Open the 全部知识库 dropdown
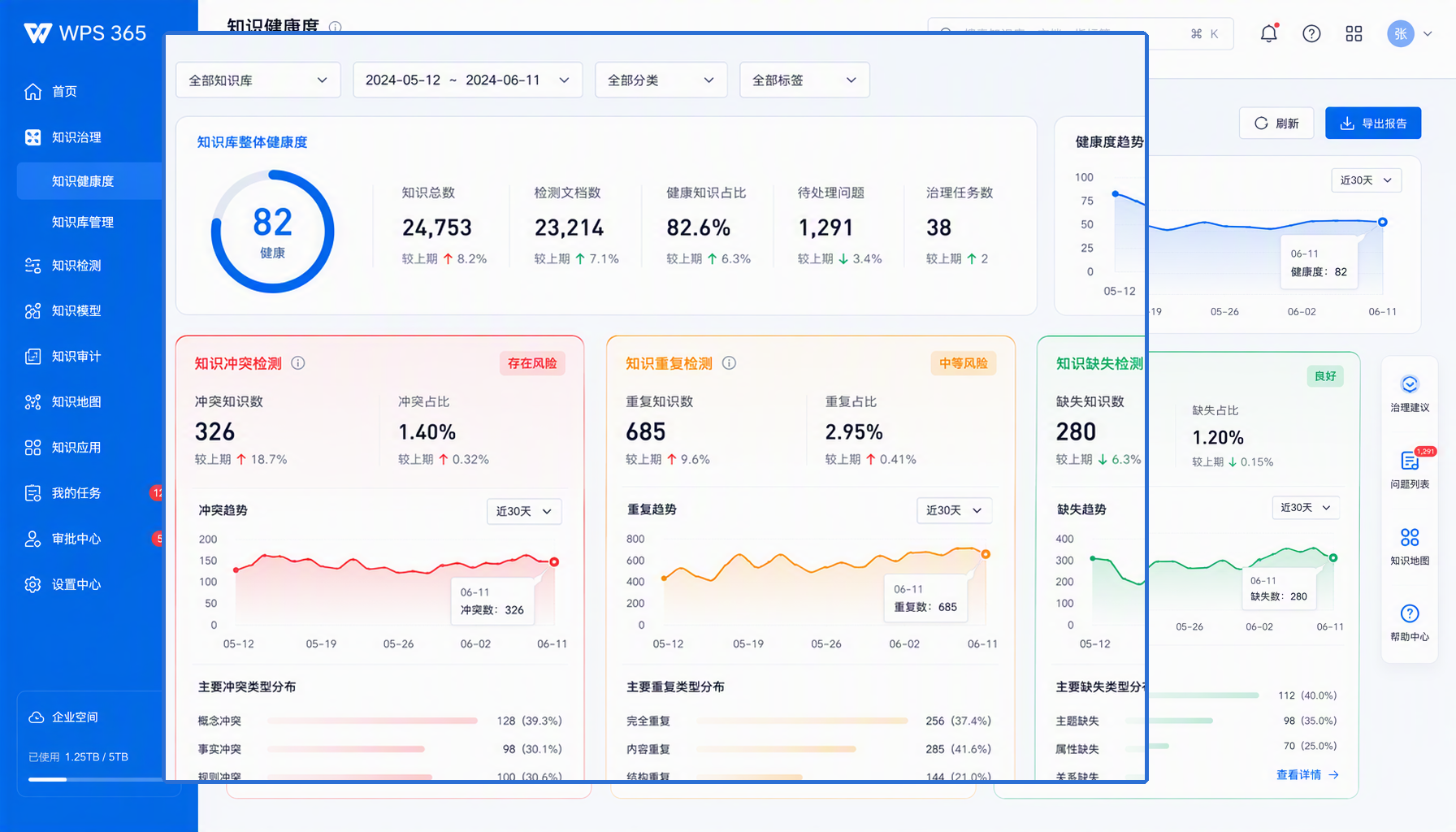Image resolution: width=1456 pixels, height=832 pixels. (x=258, y=80)
